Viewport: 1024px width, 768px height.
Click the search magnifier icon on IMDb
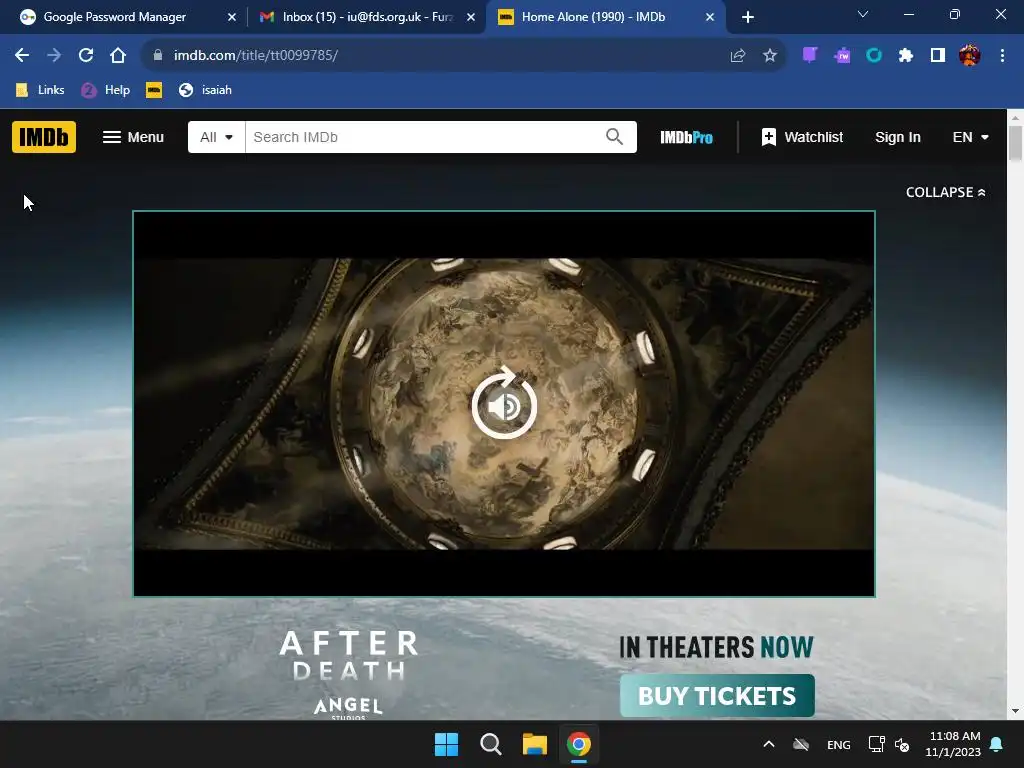(614, 136)
